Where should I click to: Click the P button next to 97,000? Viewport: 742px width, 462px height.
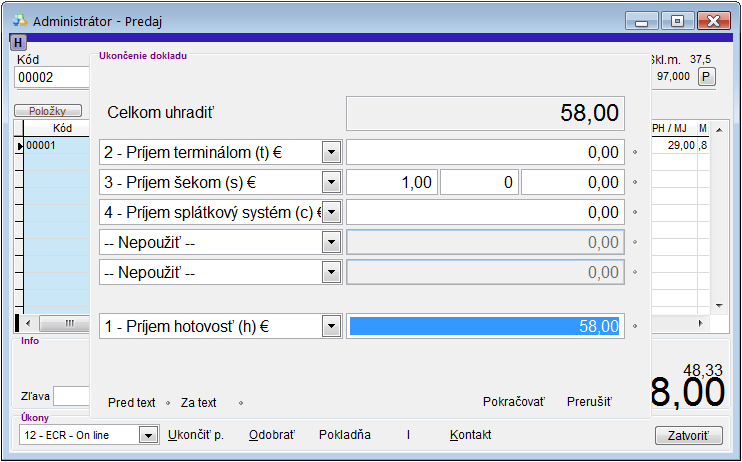[706, 77]
